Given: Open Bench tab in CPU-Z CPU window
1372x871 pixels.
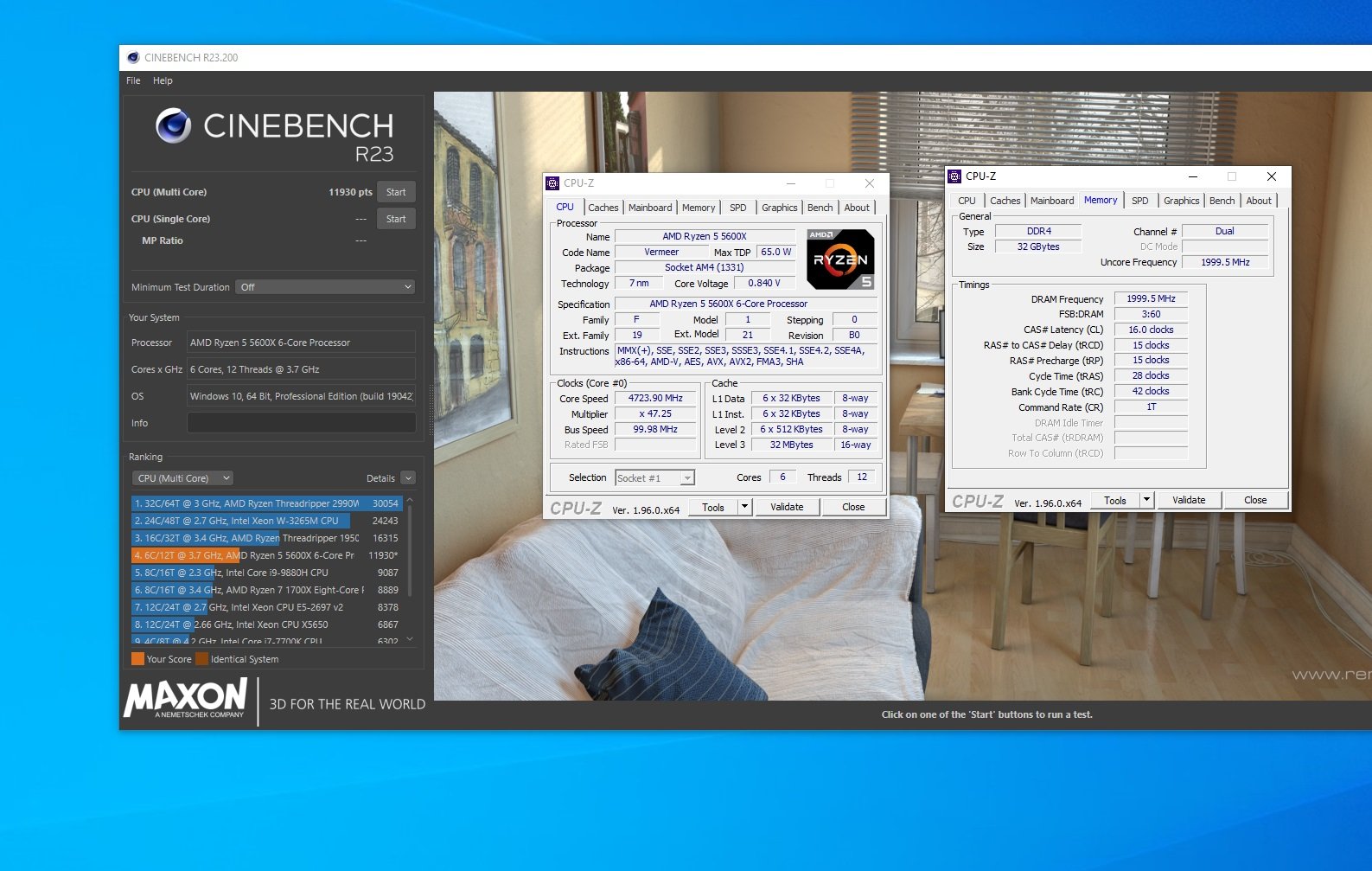Looking at the screenshot, I should (820, 208).
